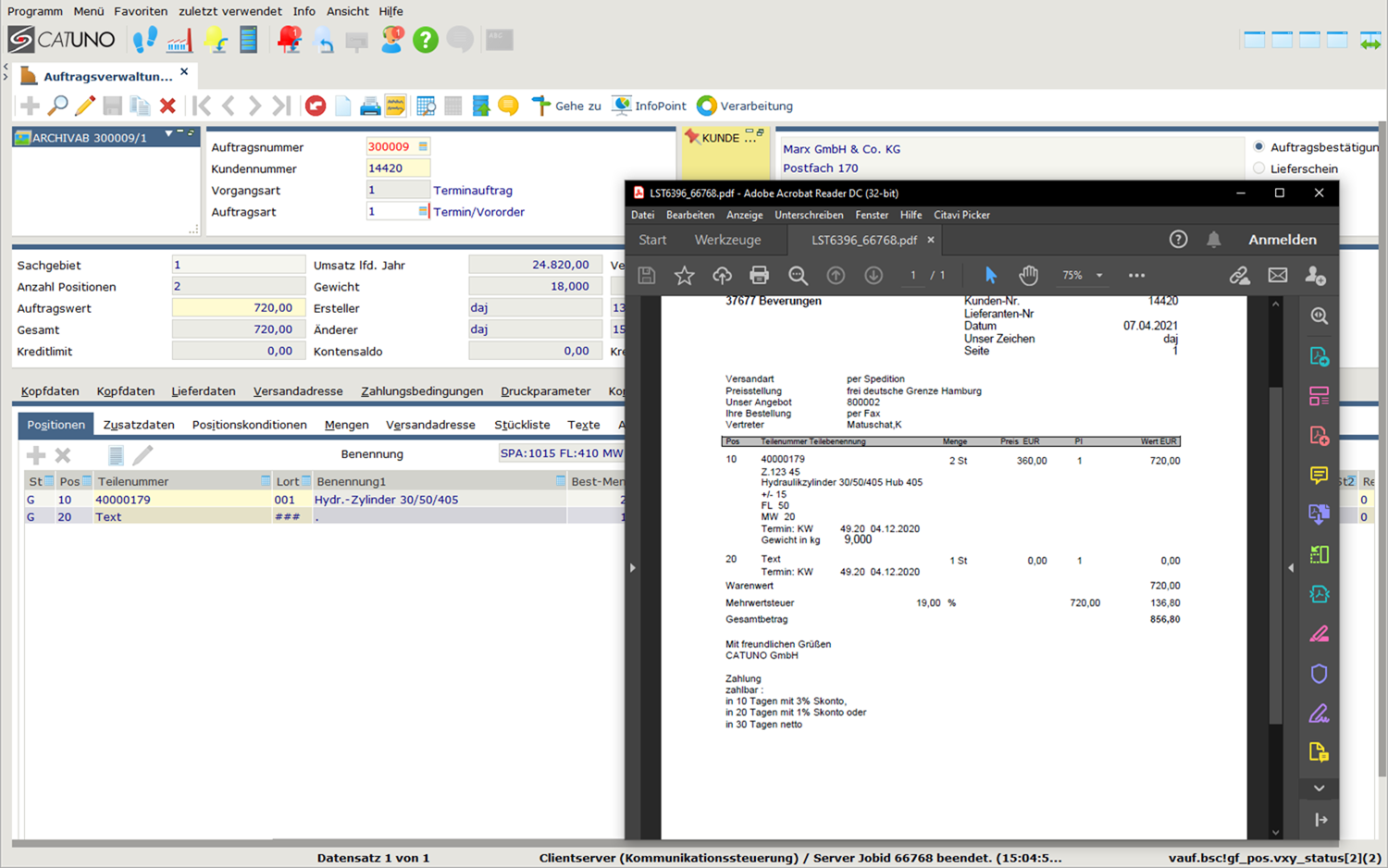Click the star bookmark icon in Acrobat
The width and height of the screenshot is (1388, 868).
[684, 276]
